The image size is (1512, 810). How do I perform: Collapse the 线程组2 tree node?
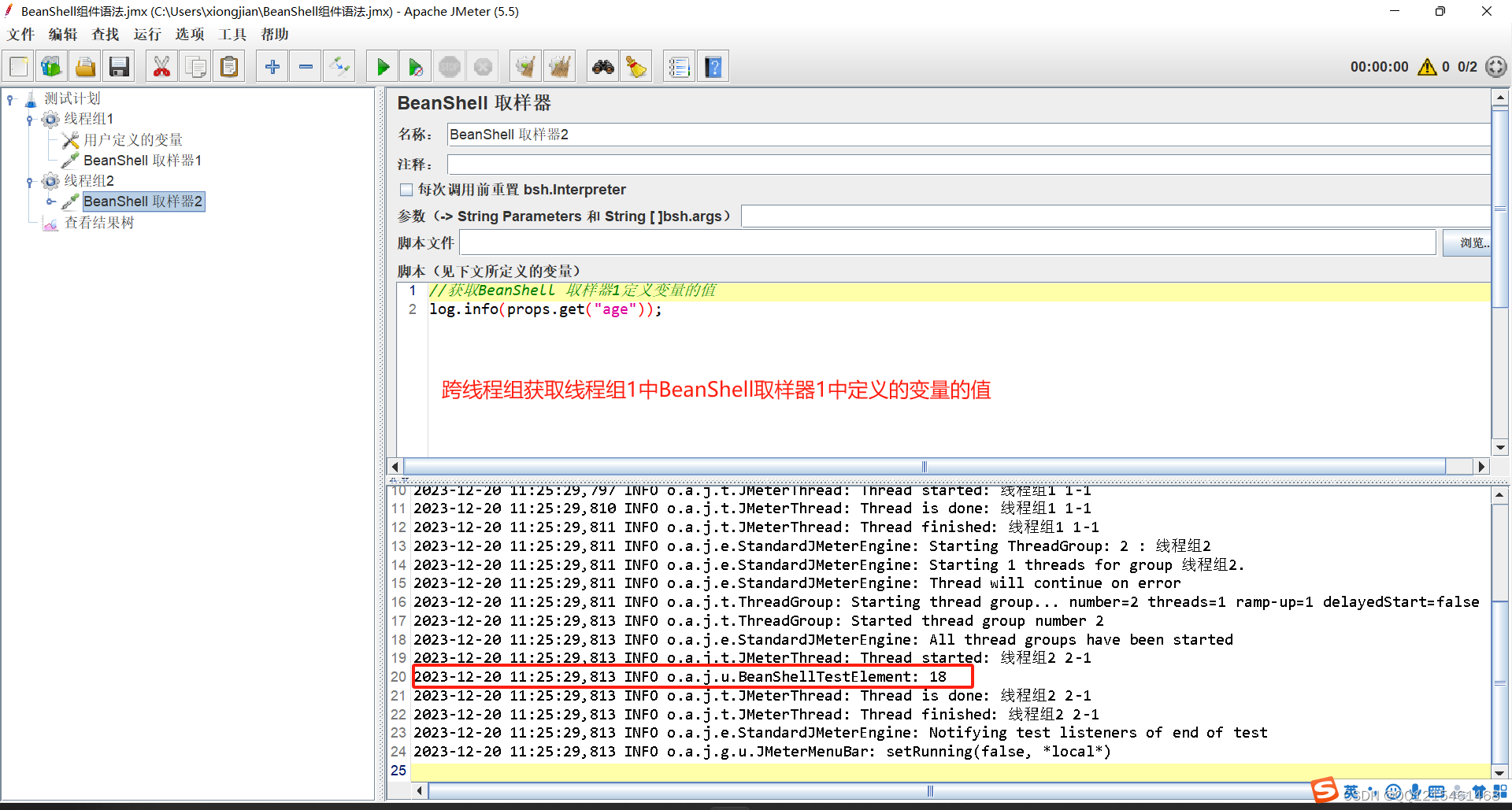tap(30, 182)
